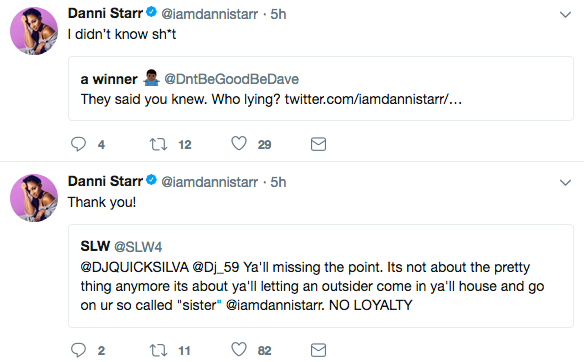Open options chevron on "Thank you!" tweet
584x362 pixels.
565,182
